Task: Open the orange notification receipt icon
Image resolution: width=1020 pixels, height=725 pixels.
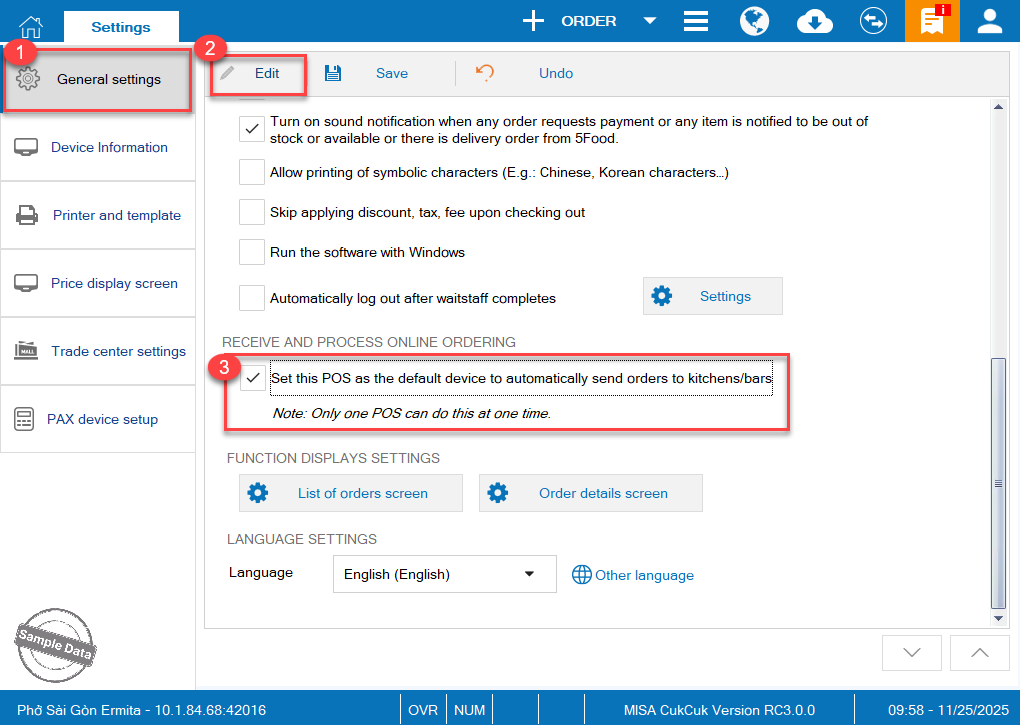Action: click(931, 21)
